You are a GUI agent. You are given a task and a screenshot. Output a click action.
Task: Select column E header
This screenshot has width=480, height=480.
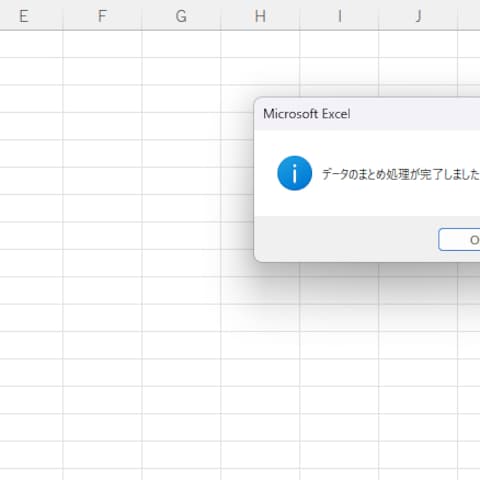coord(31,15)
